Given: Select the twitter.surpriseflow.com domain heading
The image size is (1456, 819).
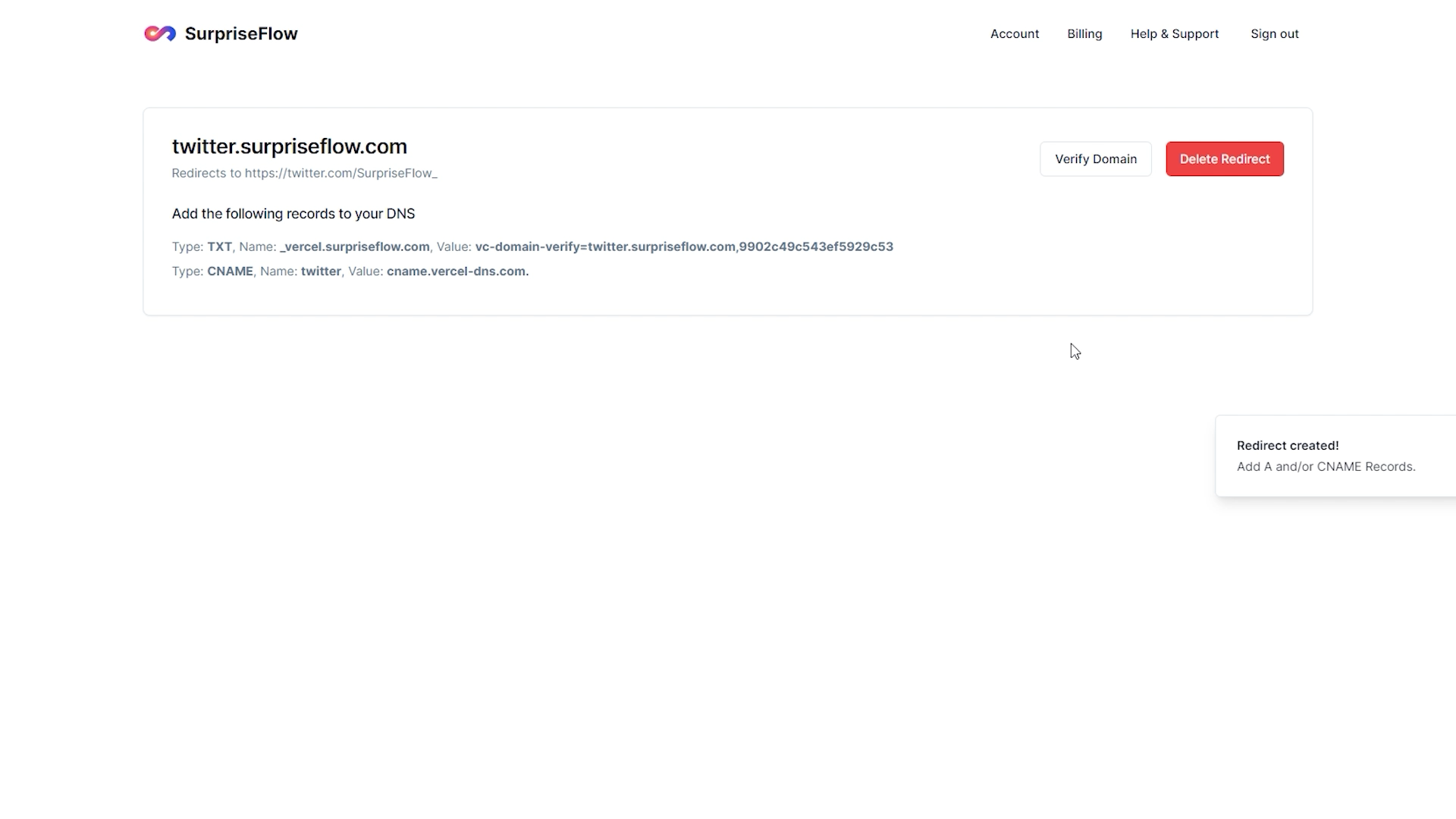Looking at the screenshot, I should [x=290, y=146].
